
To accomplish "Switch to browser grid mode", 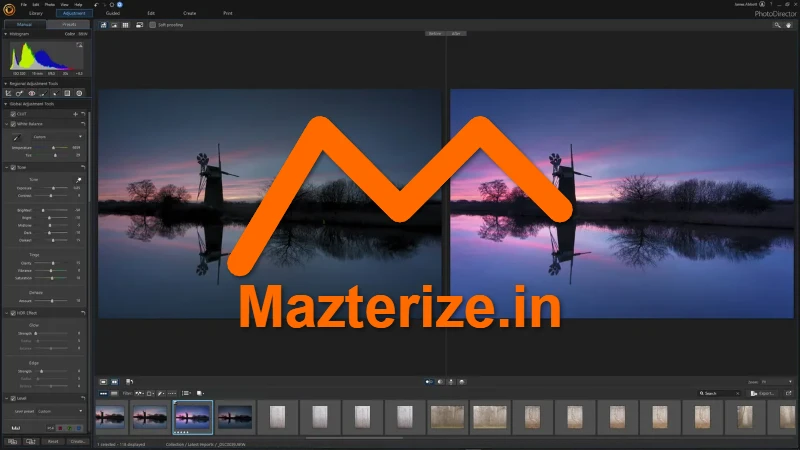I will [126, 24].
